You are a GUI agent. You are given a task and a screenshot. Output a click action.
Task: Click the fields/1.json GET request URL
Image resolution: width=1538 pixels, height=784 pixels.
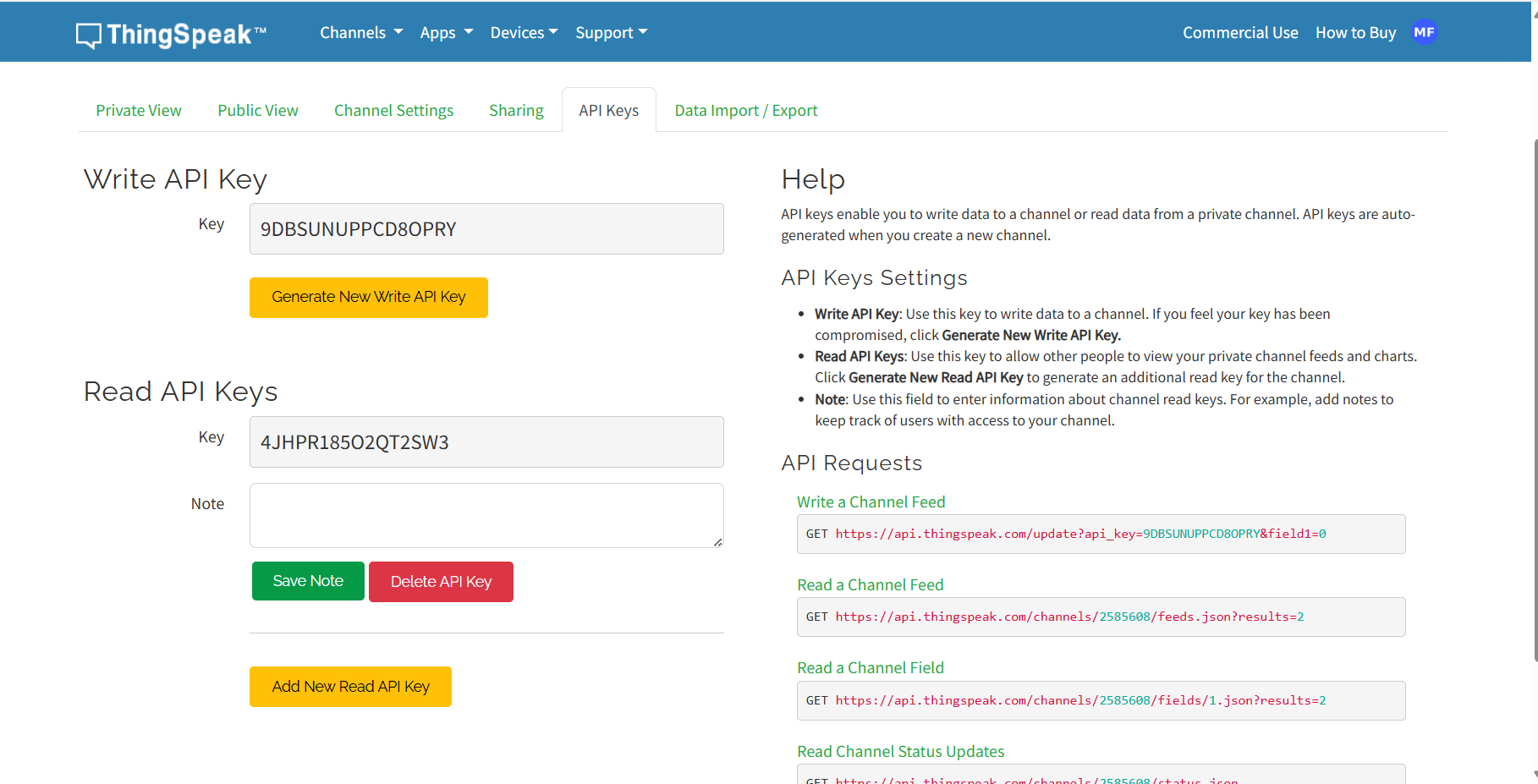tap(1080, 700)
